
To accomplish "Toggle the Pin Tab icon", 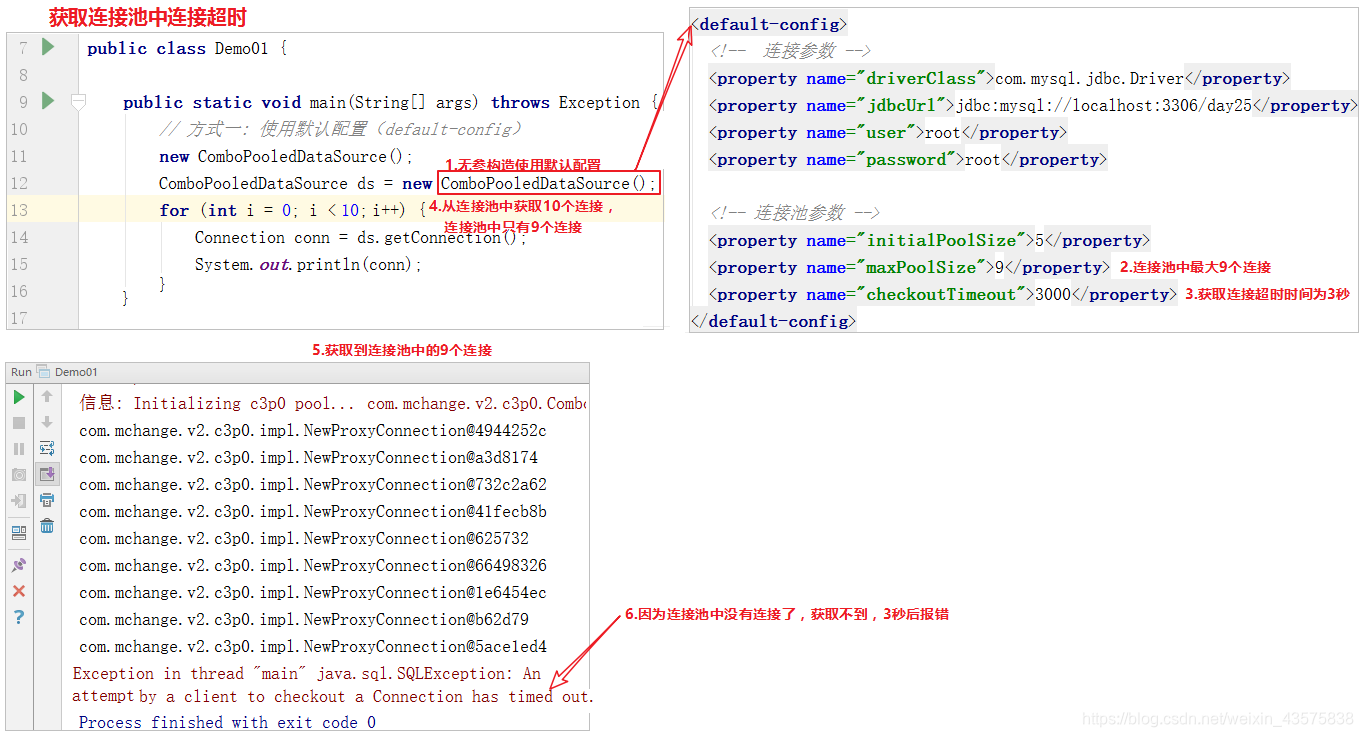I will 19,565.
